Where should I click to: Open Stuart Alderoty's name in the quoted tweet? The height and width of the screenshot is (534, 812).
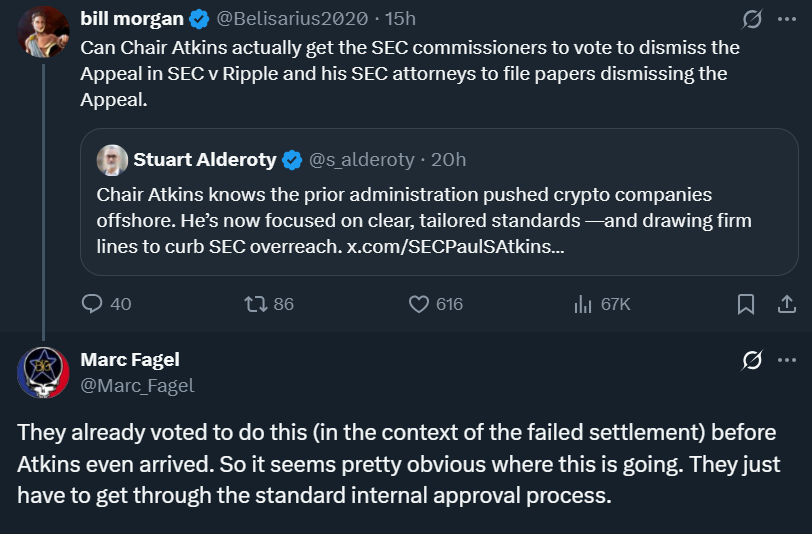tap(206, 160)
